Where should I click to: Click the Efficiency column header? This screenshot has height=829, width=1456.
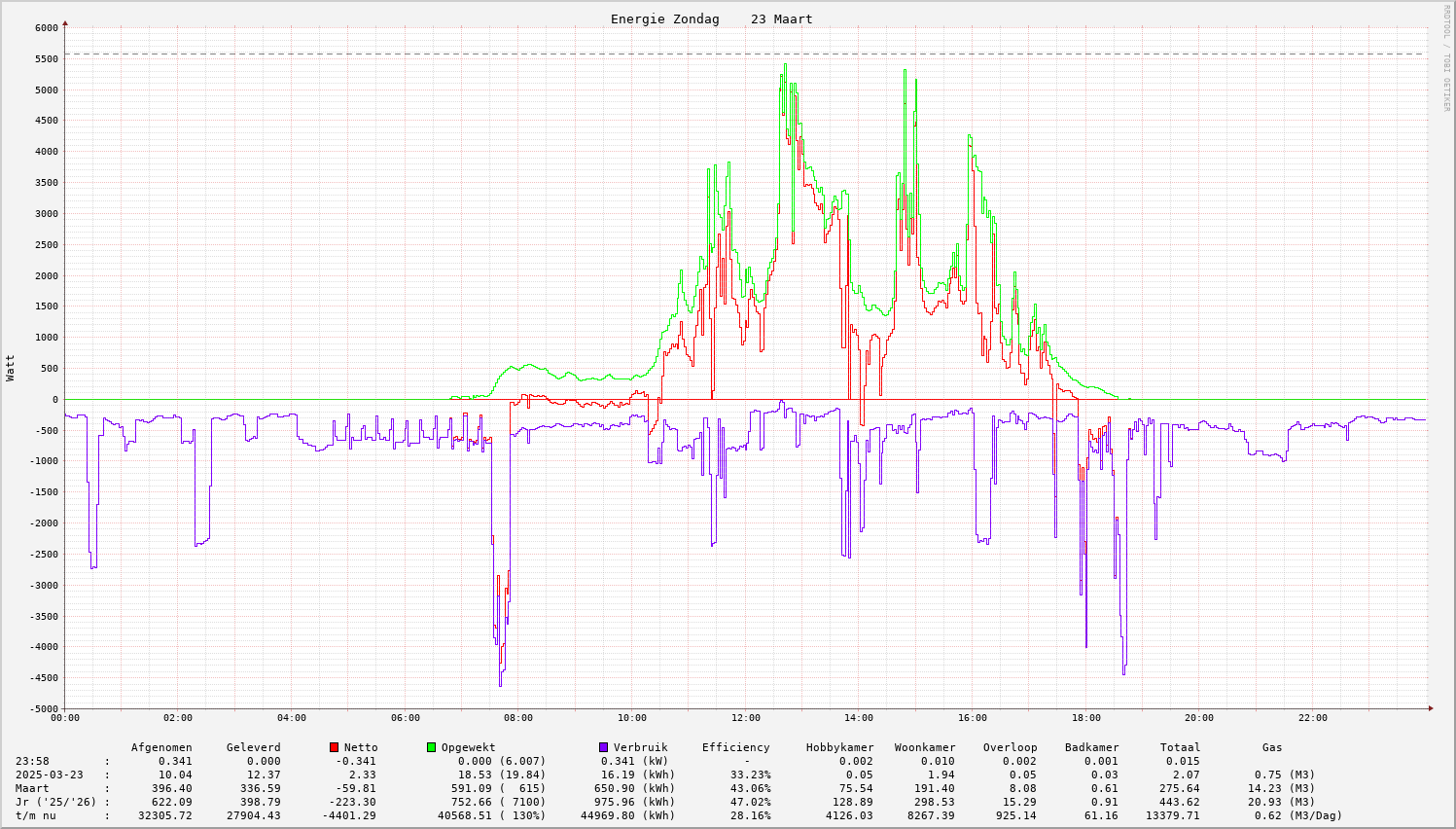coord(735,747)
